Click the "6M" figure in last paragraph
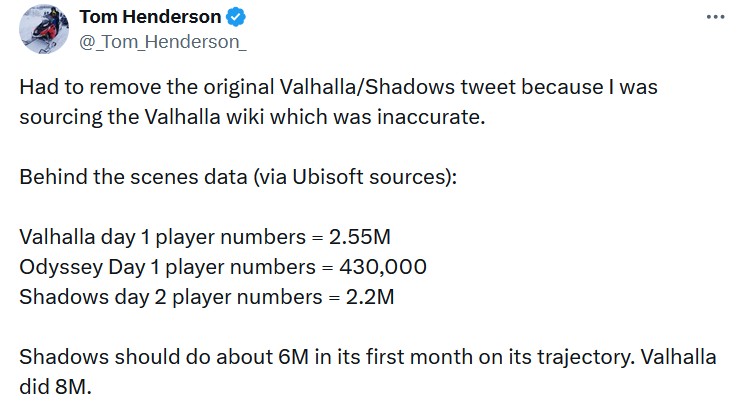This screenshot has width=738, height=402. click(x=293, y=357)
